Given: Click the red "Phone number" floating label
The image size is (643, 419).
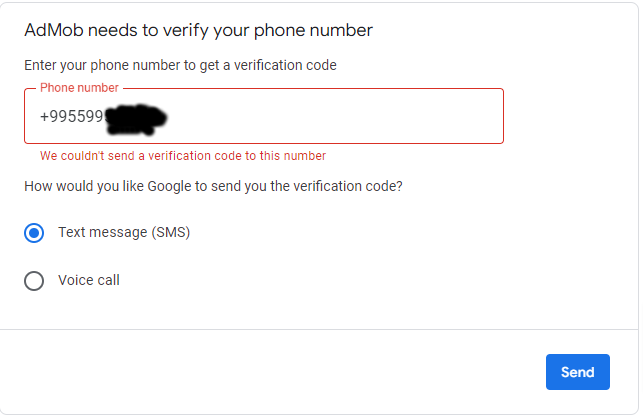Looking at the screenshot, I should 79,88.
